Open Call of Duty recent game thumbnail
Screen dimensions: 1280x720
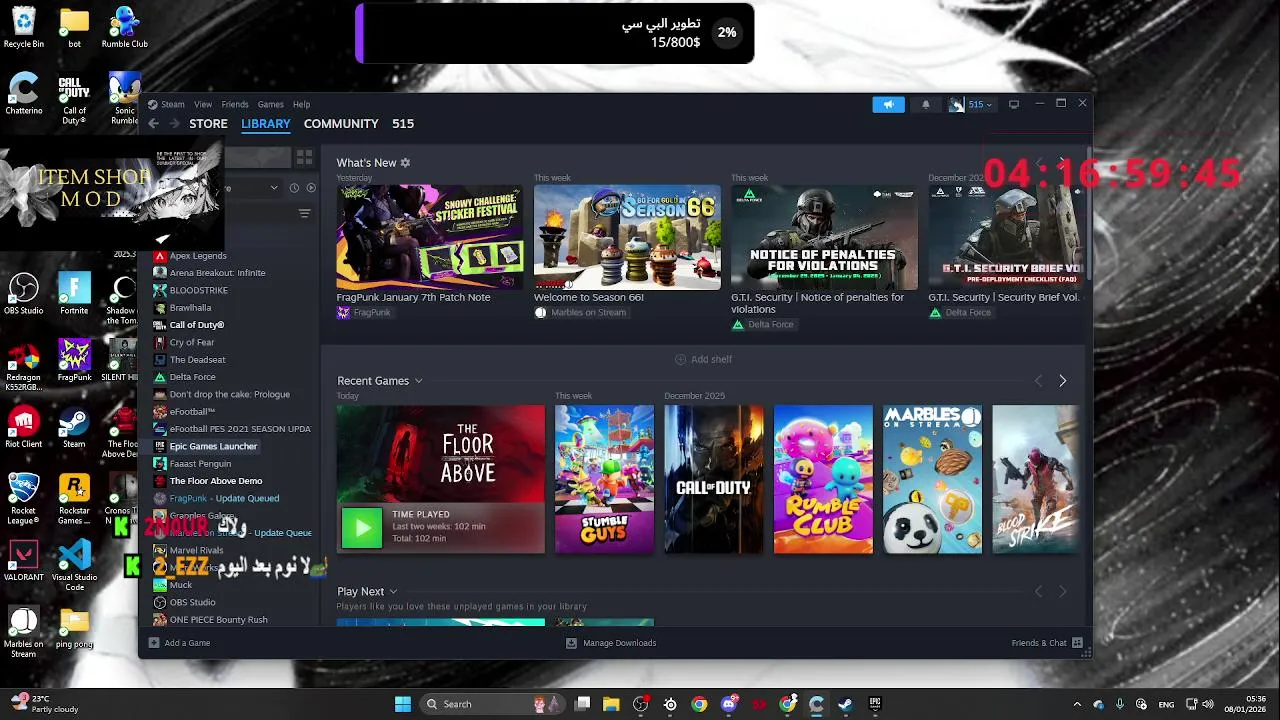(713, 479)
